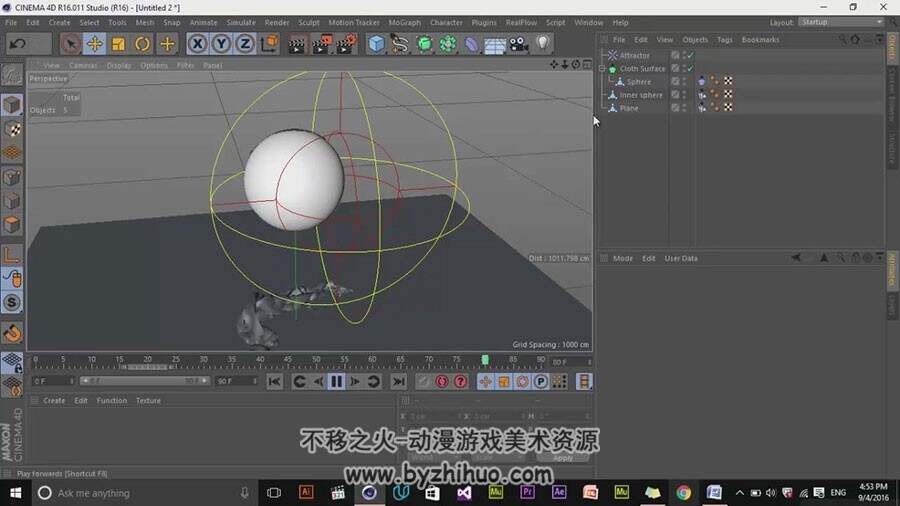Click the current frame field 0 F
The height and width of the screenshot is (506, 900).
[53, 381]
